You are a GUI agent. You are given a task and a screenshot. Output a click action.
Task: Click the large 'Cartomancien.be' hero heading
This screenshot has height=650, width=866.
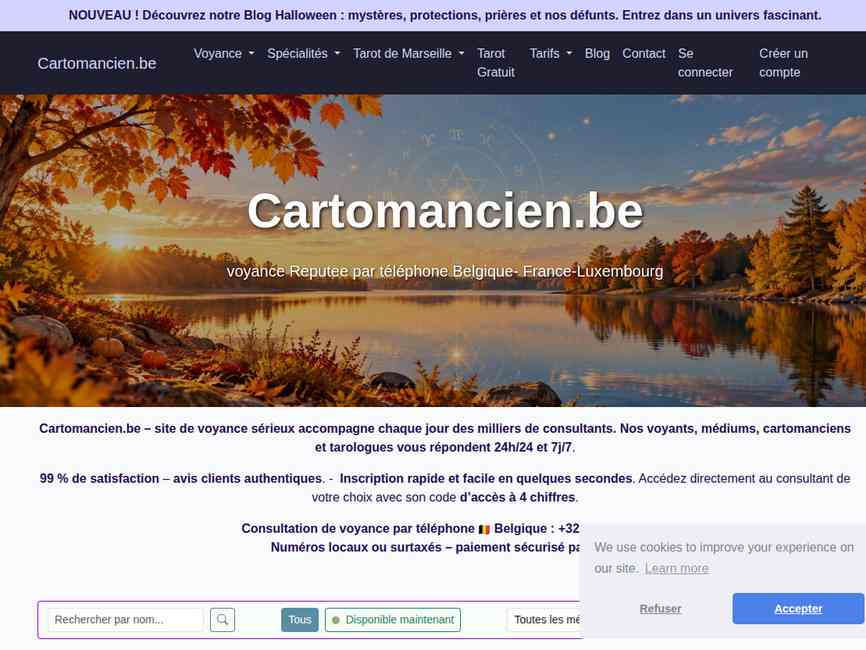click(445, 211)
